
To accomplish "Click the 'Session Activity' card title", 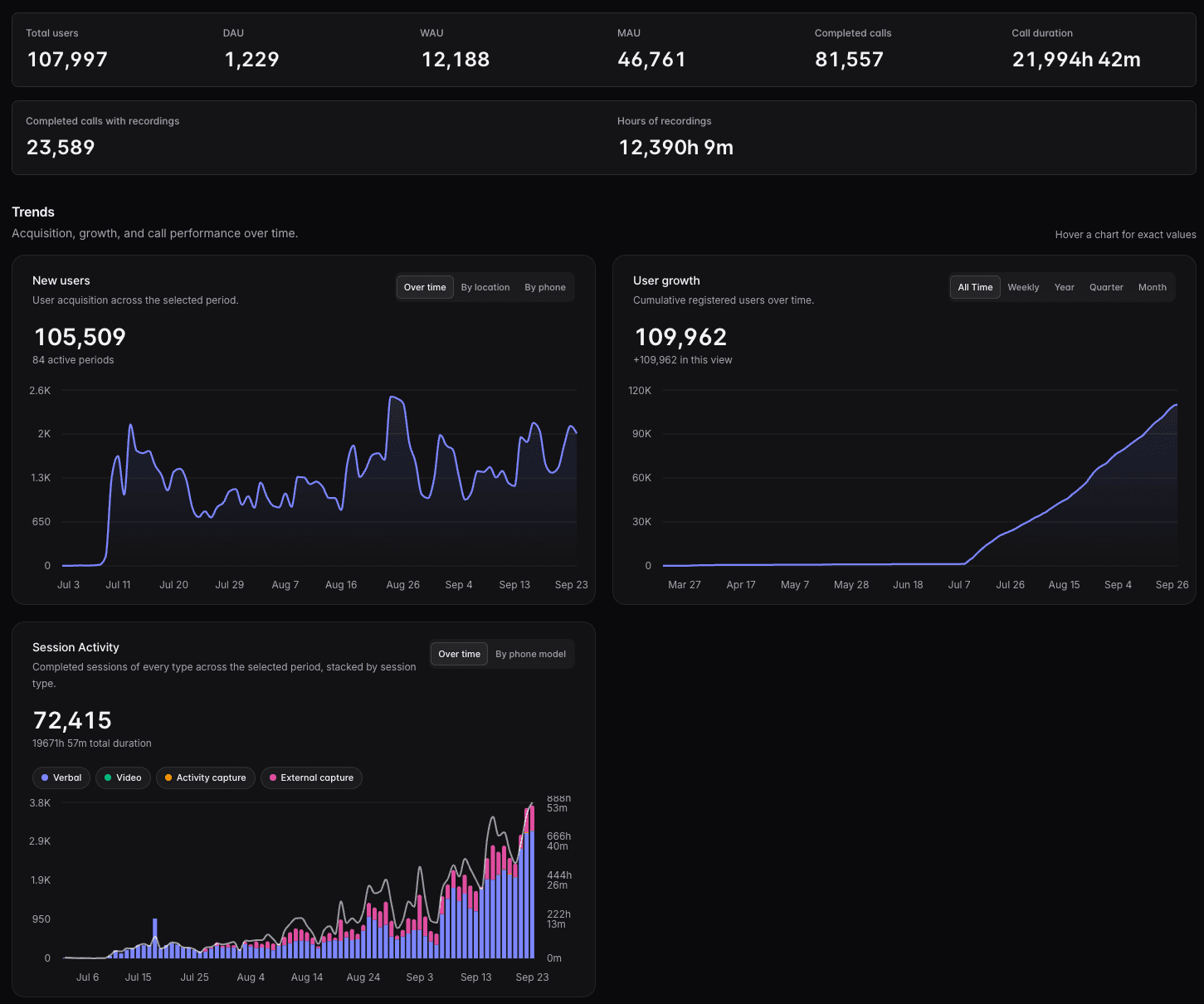I will [76, 647].
